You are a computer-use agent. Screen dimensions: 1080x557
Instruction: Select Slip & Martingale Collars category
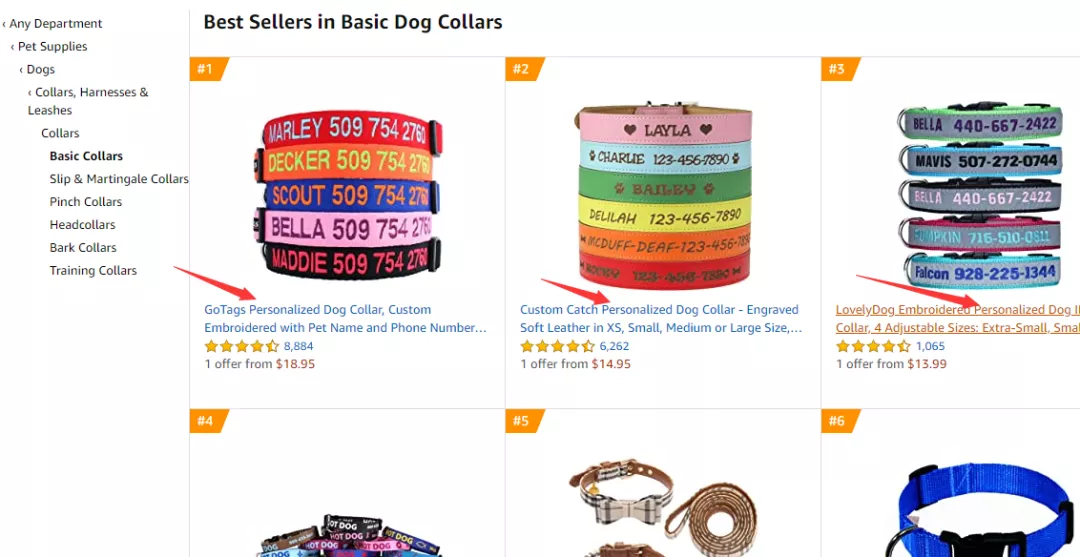119,179
